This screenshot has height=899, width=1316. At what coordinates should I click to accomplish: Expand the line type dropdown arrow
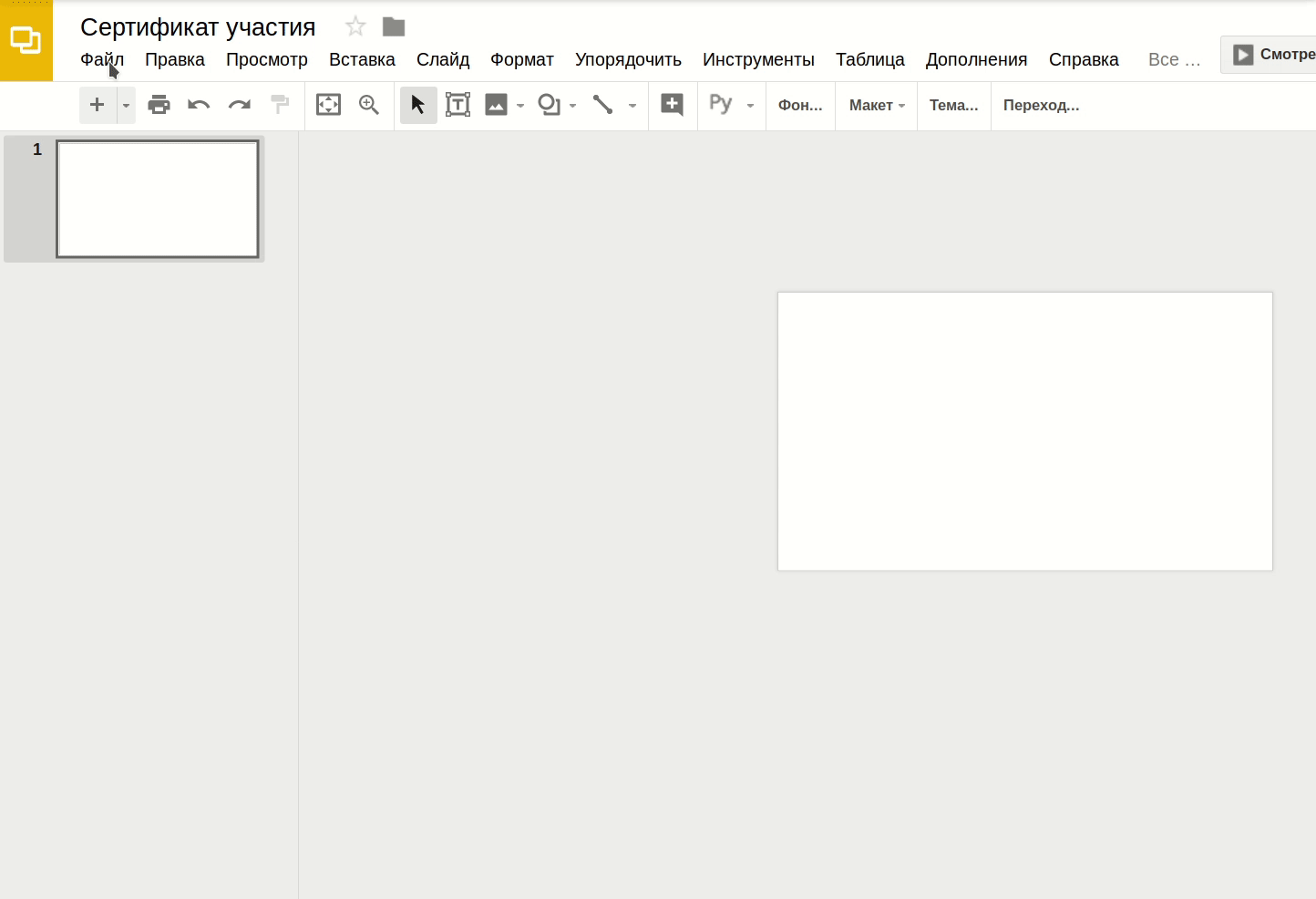tap(632, 106)
